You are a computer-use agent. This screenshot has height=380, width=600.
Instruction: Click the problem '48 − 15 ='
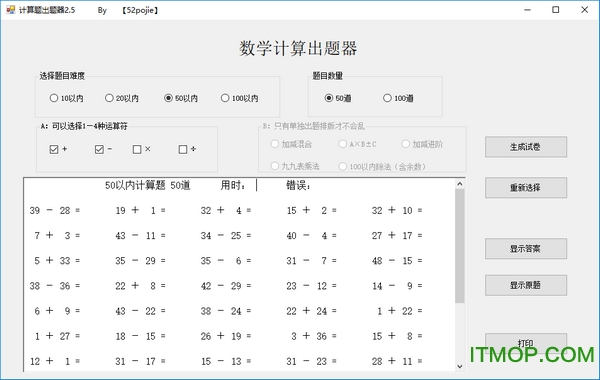click(397, 261)
